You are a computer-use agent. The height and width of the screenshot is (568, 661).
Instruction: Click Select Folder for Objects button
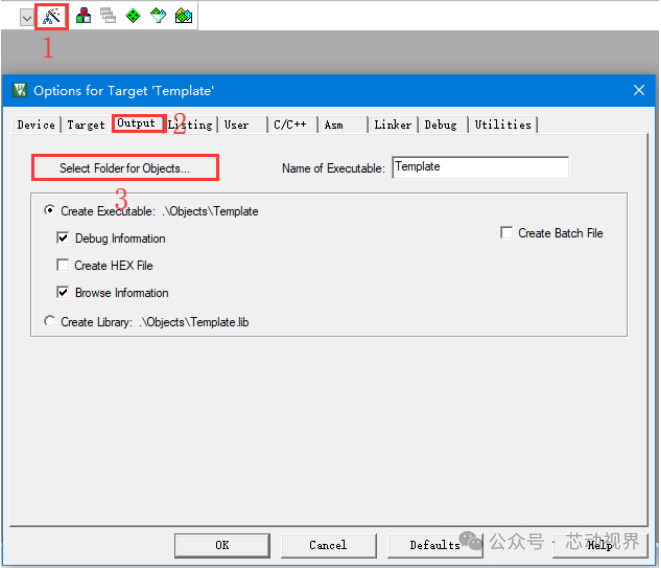tap(125, 168)
